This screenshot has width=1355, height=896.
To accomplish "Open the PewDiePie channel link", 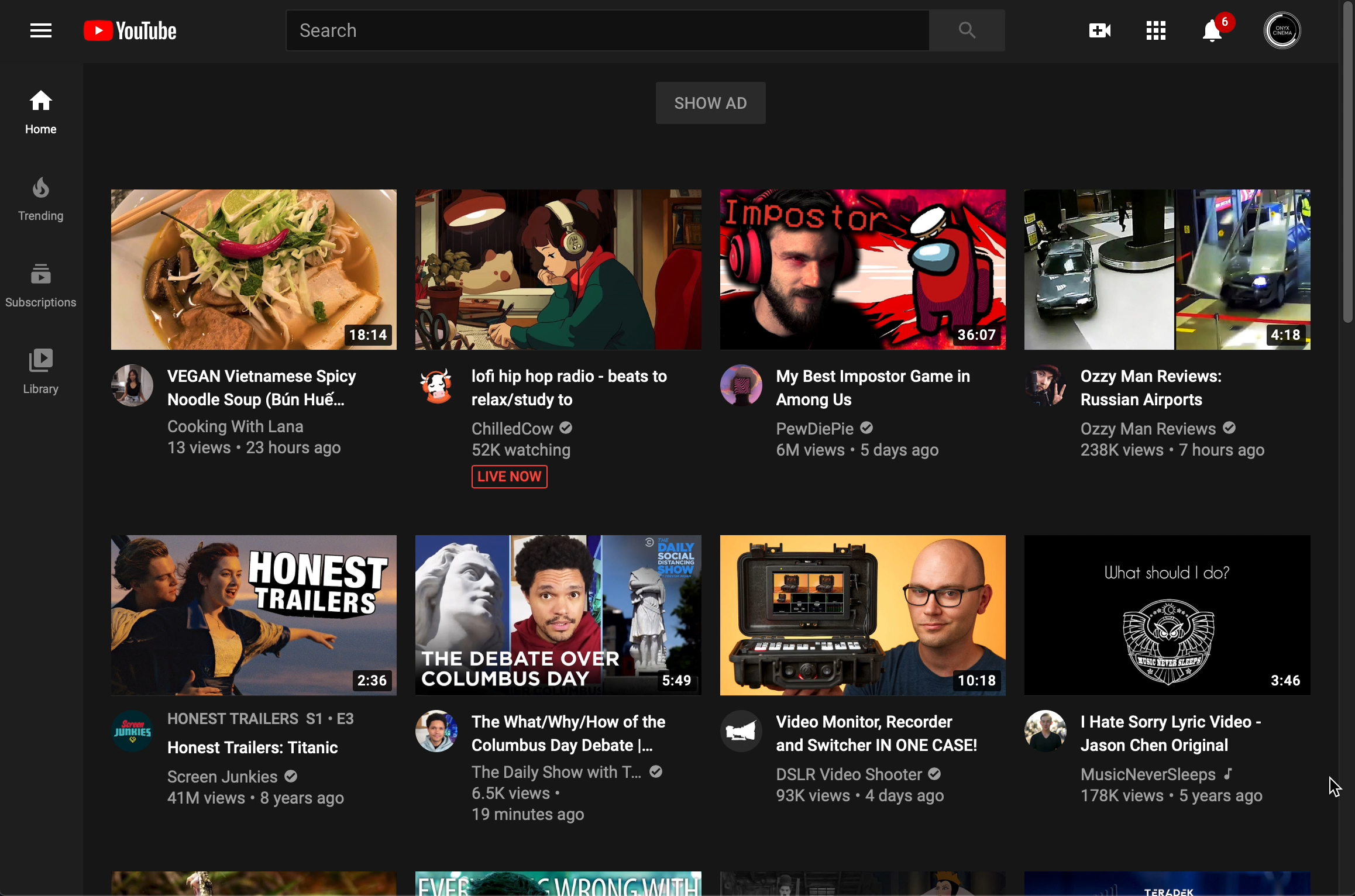I will (814, 429).
